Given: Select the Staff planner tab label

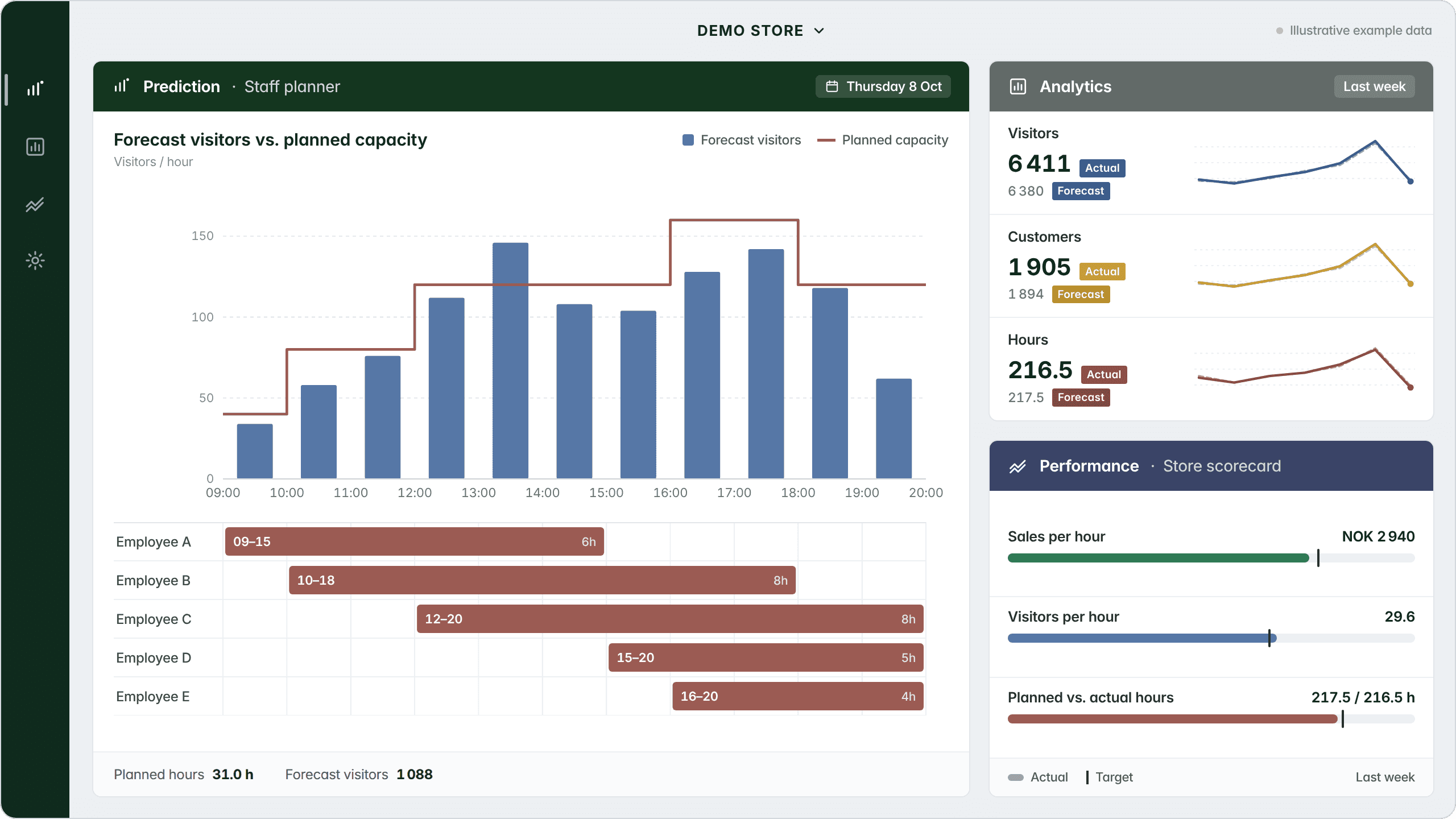Looking at the screenshot, I should (x=292, y=86).
